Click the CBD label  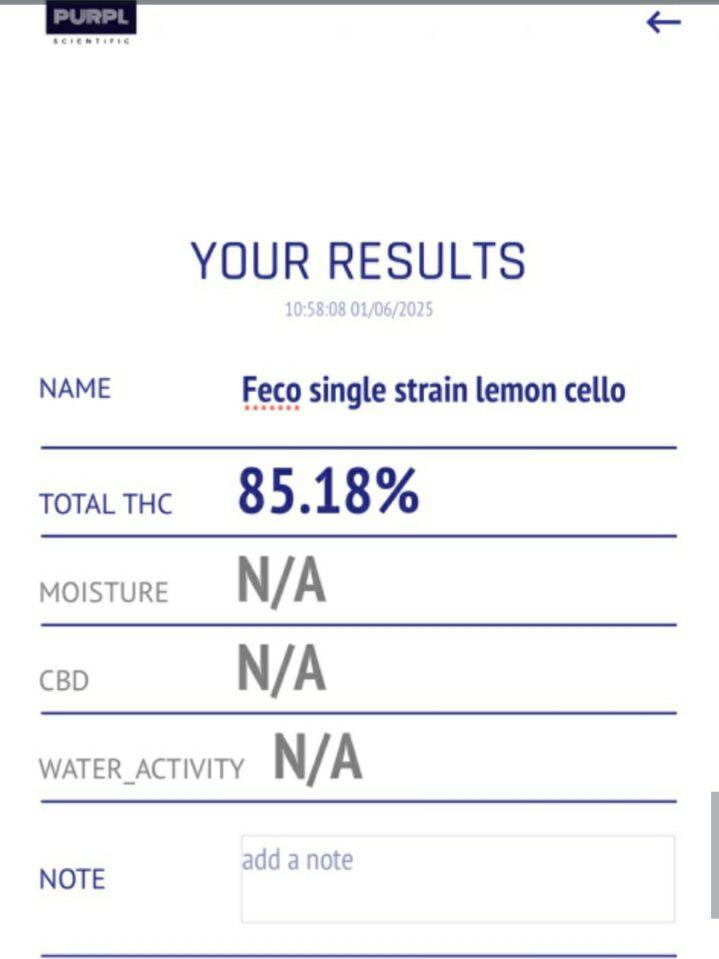(x=64, y=681)
